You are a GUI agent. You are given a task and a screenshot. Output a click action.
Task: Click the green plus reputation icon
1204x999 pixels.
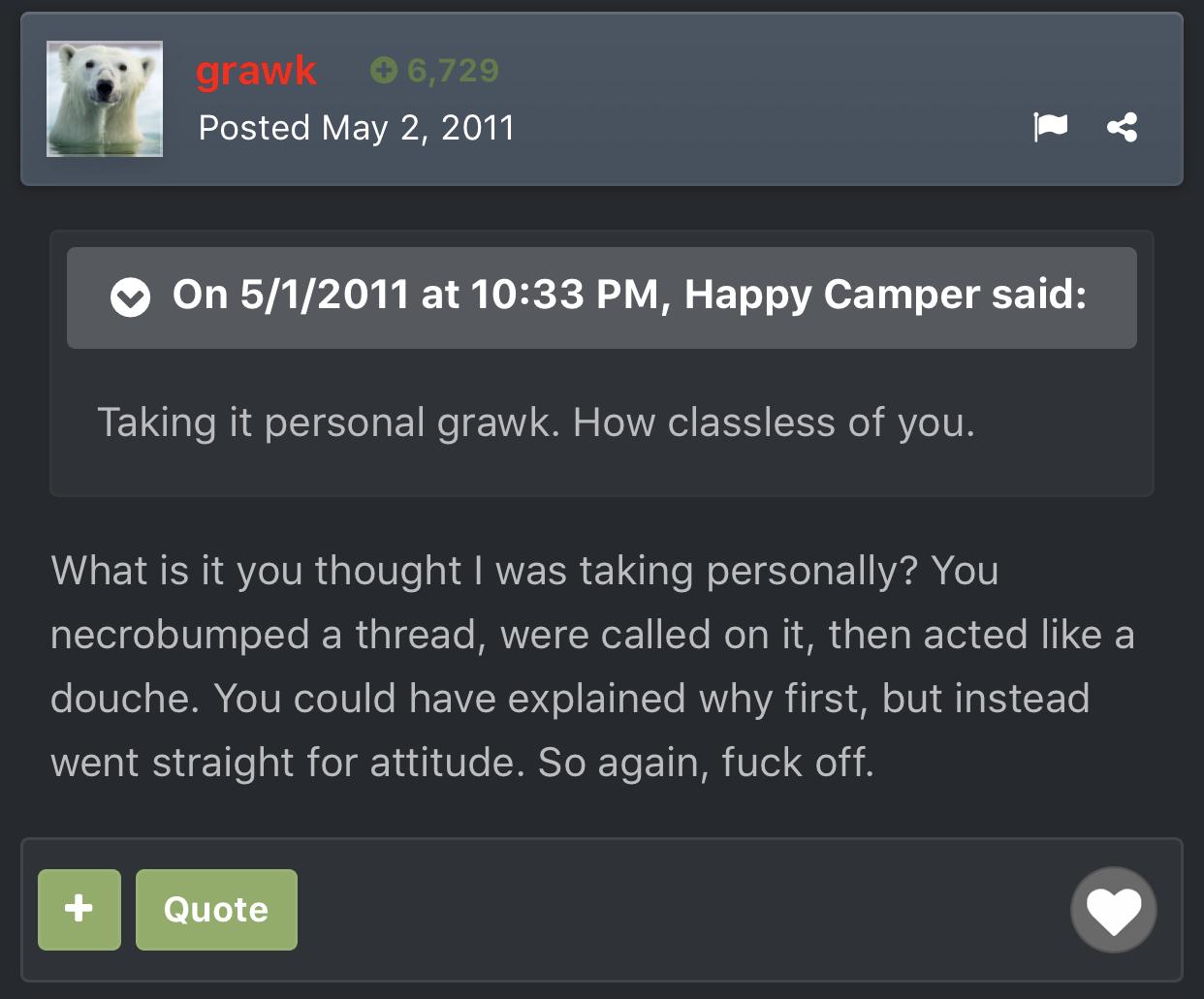tap(384, 70)
